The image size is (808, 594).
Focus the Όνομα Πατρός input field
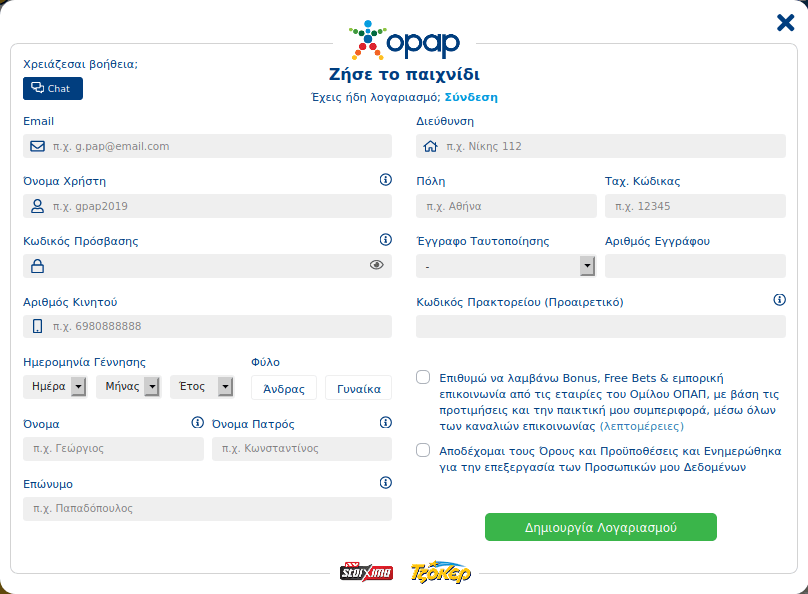[x=301, y=449]
